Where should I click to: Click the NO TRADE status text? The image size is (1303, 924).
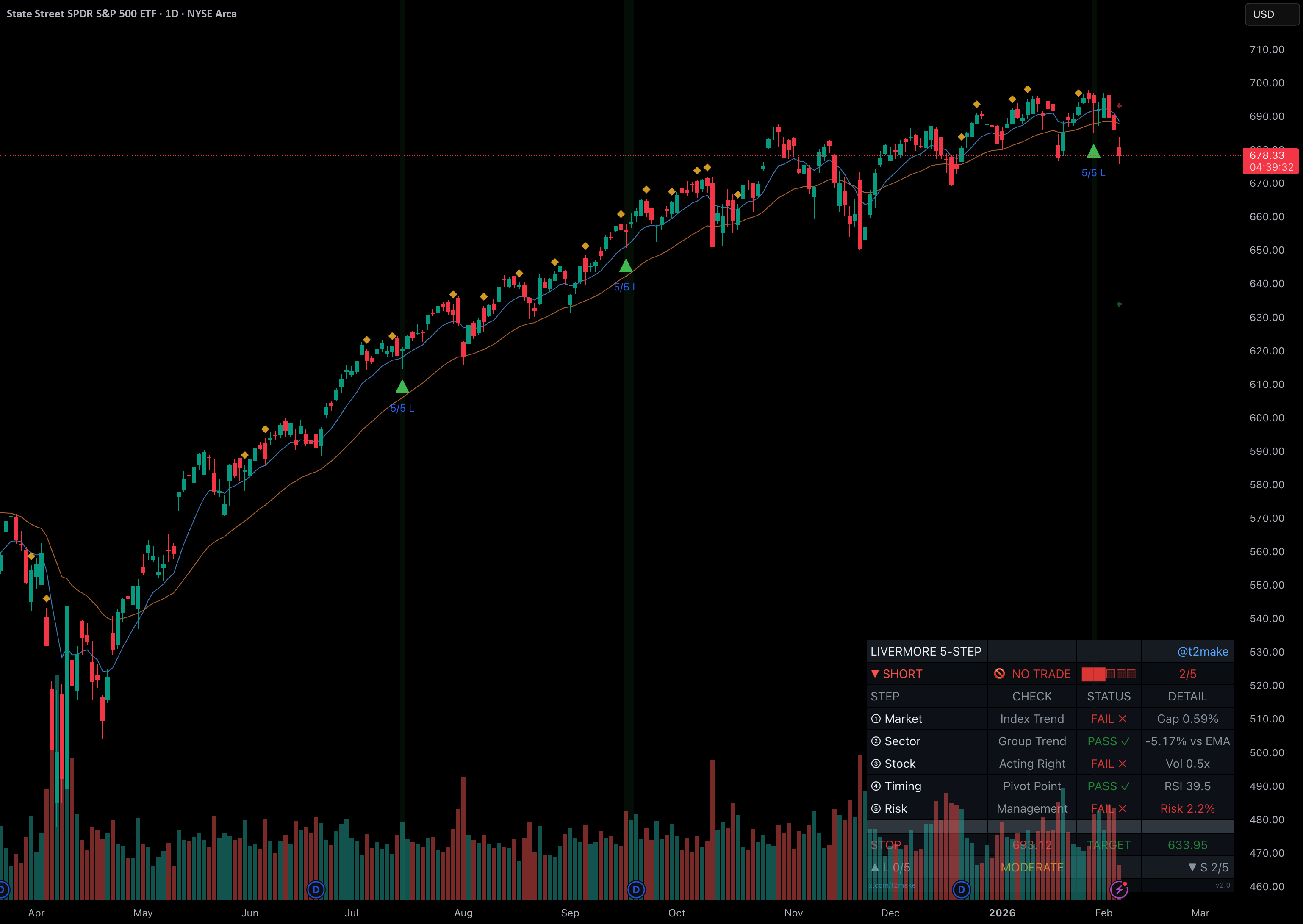pyautogui.click(x=1041, y=674)
